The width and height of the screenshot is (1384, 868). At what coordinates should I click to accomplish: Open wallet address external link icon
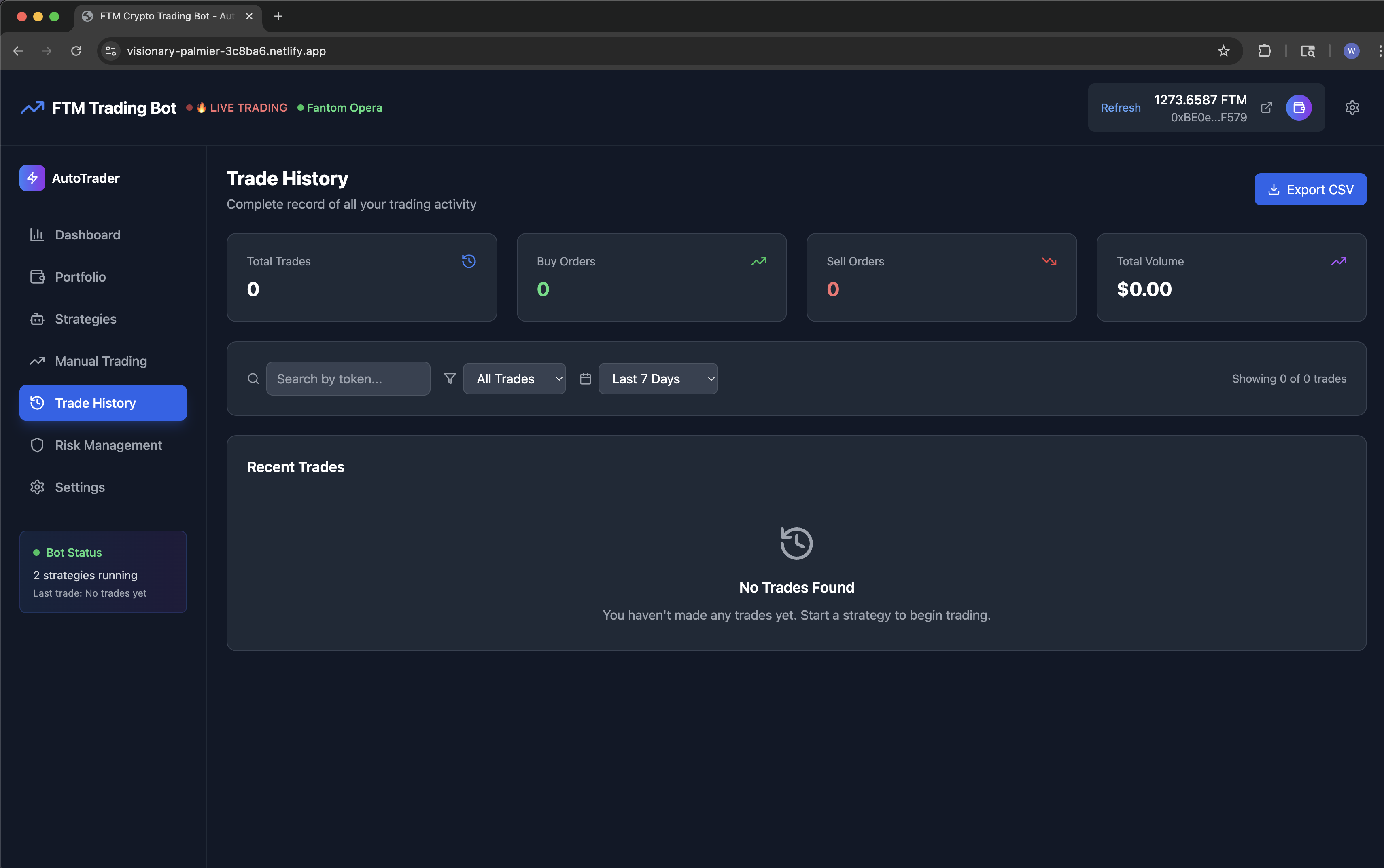click(x=1266, y=108)
